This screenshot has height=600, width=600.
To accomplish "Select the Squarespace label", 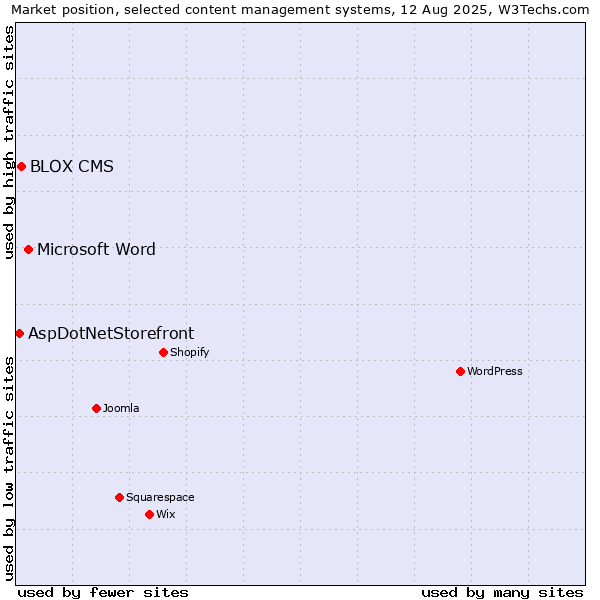I will pos(160,497).
